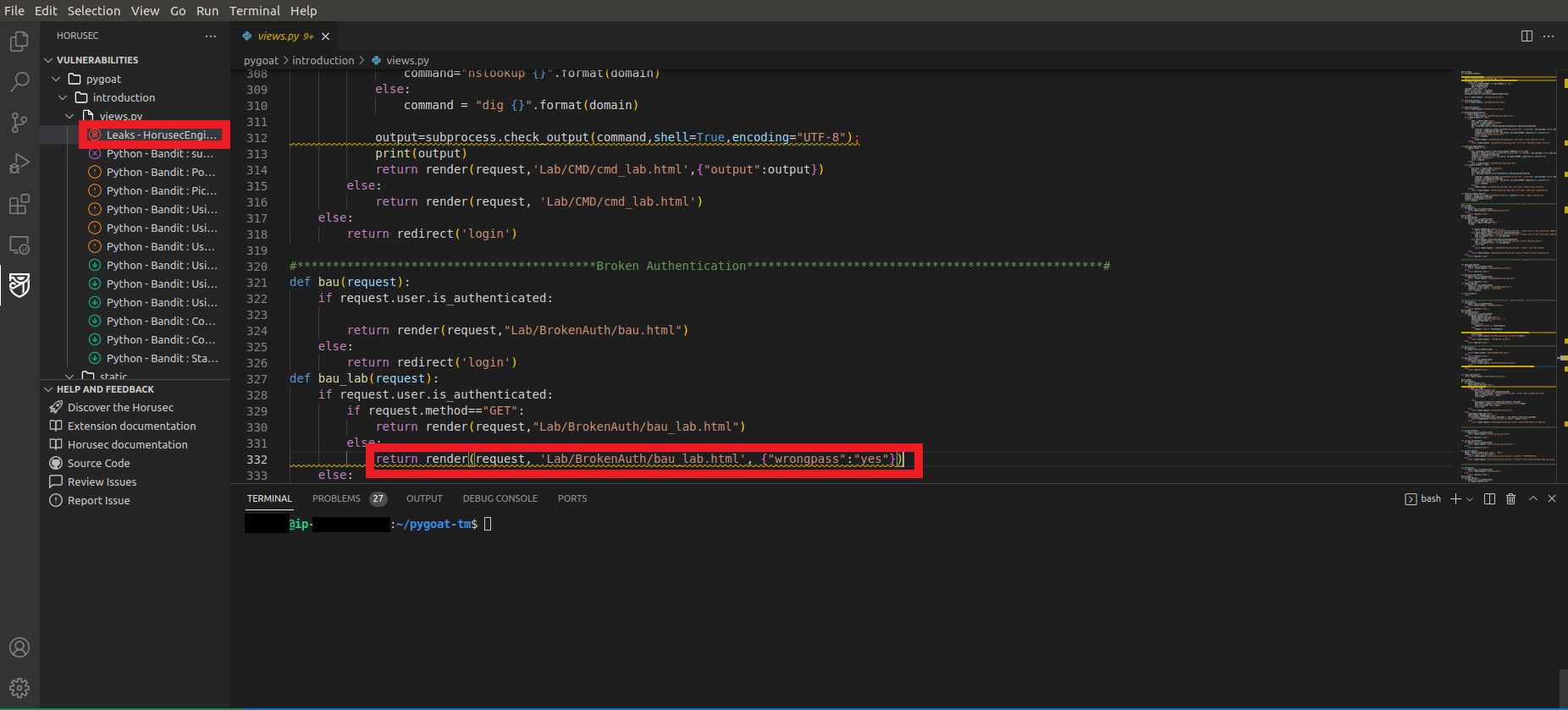Image resolution: width=1568 pixels, height=710 pixels.
Task: Open launch profile dropdown next to plus
Action: (x=1470, y=499)
